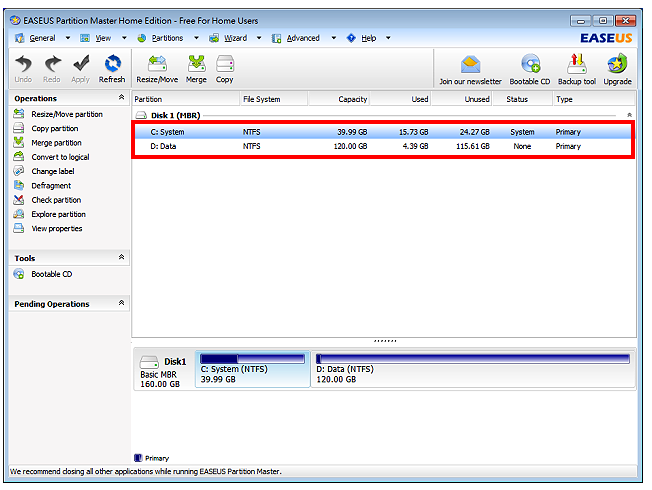Click the Change label icon
The height and width of the screenshot is (490, 652).
pos(19,171)
